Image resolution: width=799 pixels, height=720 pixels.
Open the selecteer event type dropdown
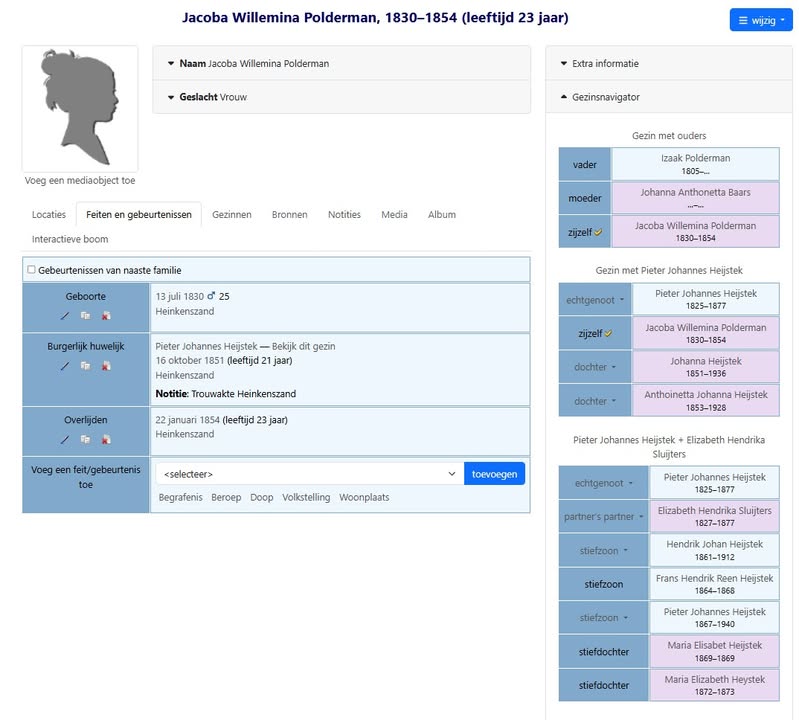pos(310,474)
